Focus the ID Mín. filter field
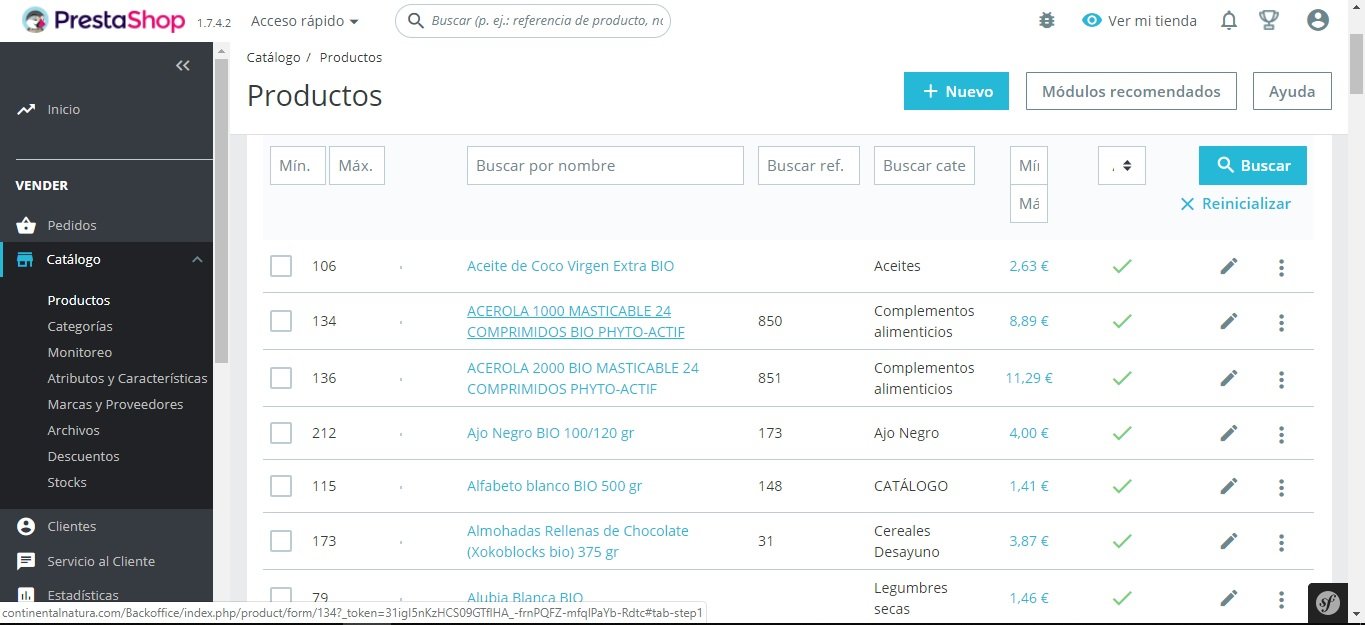The image size is (1365, 625). [298, 165]
